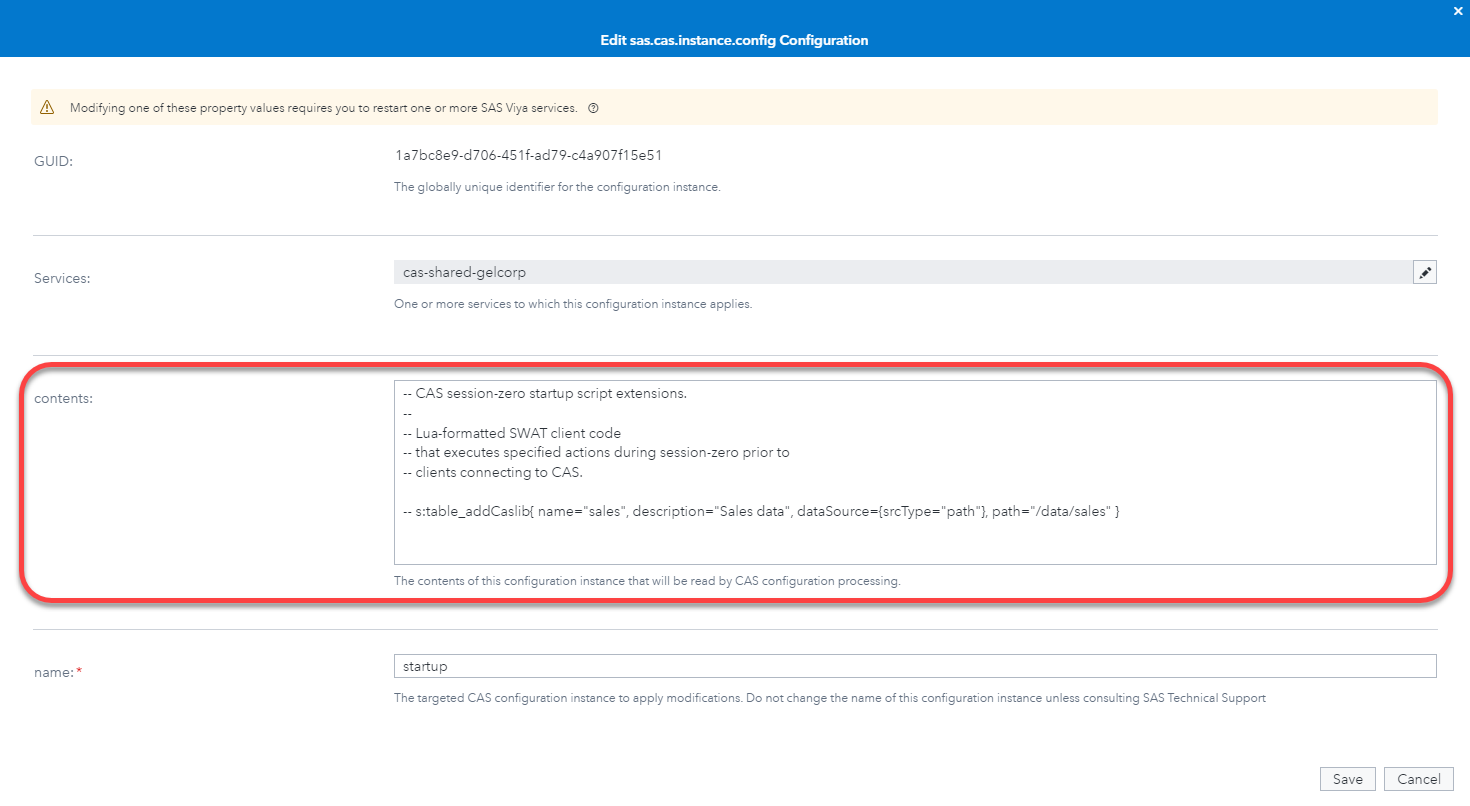Click inside the contents text area
Image resolution: width=1470 pixels, height=806 pixels.
(x=915, y=472)
